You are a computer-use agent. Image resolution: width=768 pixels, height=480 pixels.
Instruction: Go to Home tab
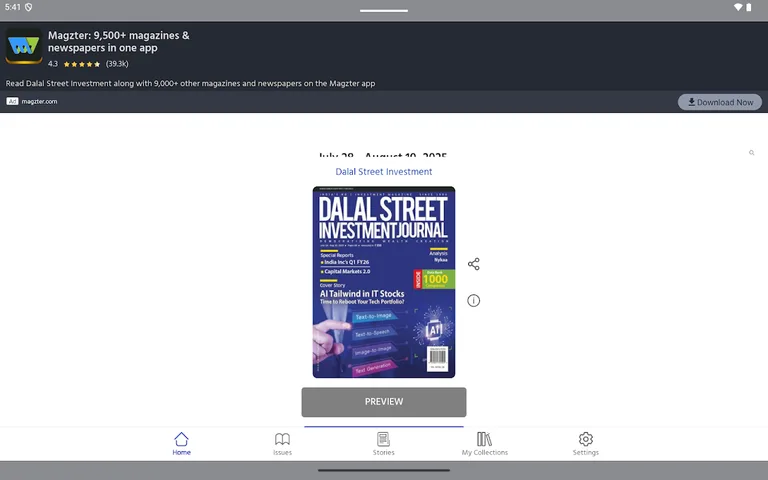click(181, 444)
